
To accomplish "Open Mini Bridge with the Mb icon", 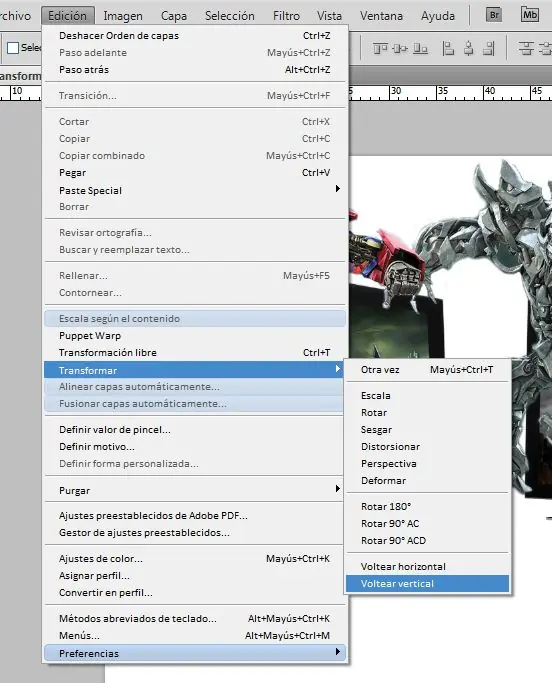I will 530,15.
